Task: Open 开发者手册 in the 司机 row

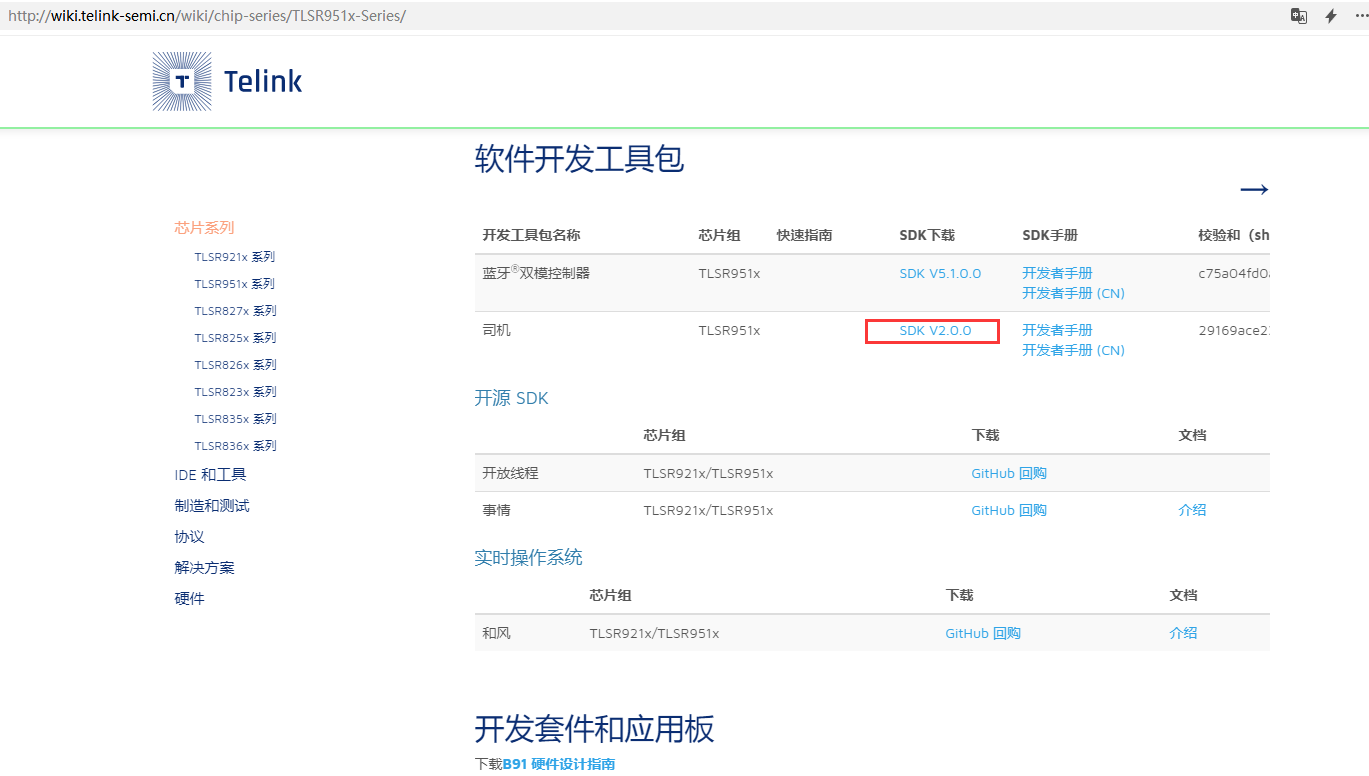Action: coord(1057,330)
